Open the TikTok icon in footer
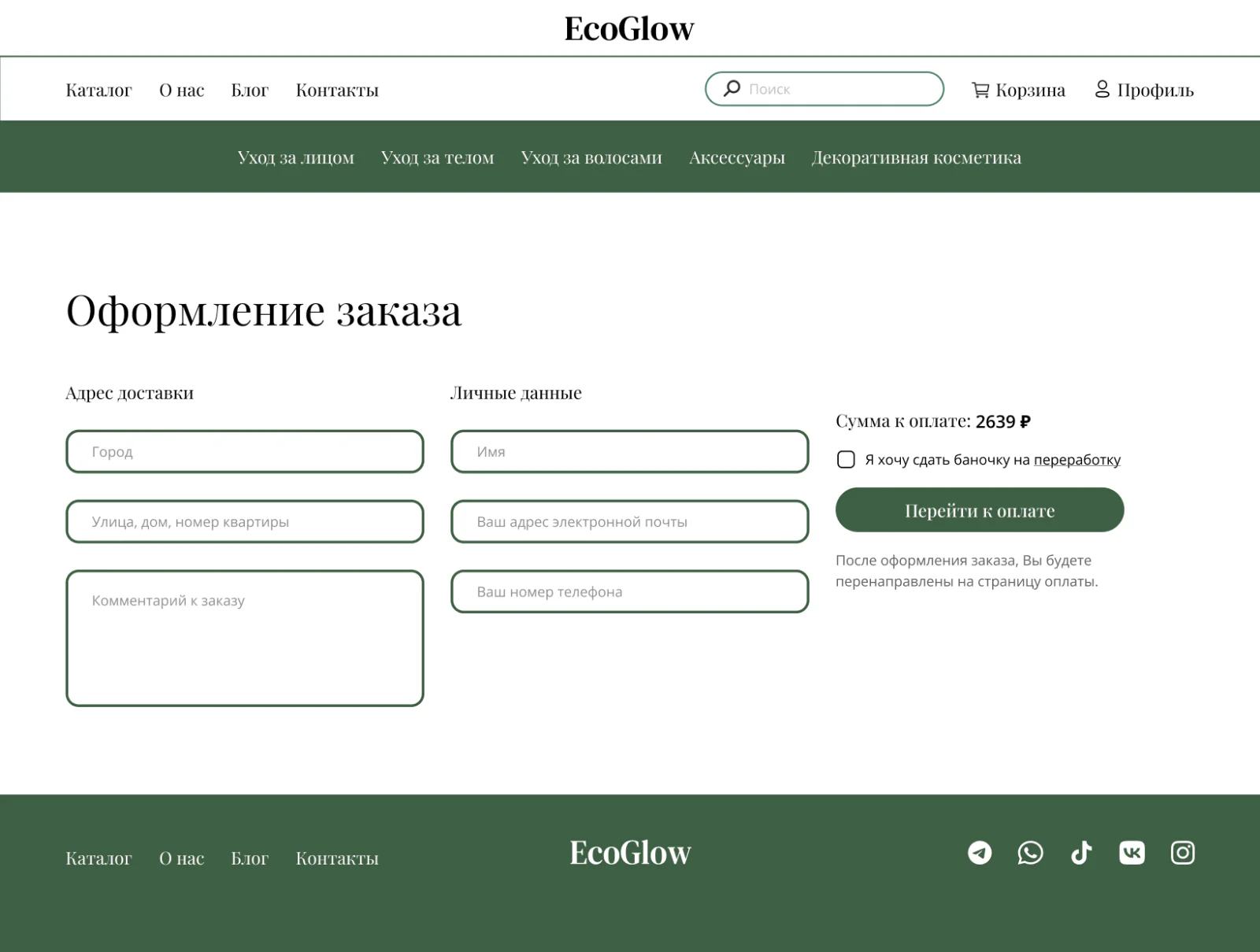 click(x=1081, y=853)
